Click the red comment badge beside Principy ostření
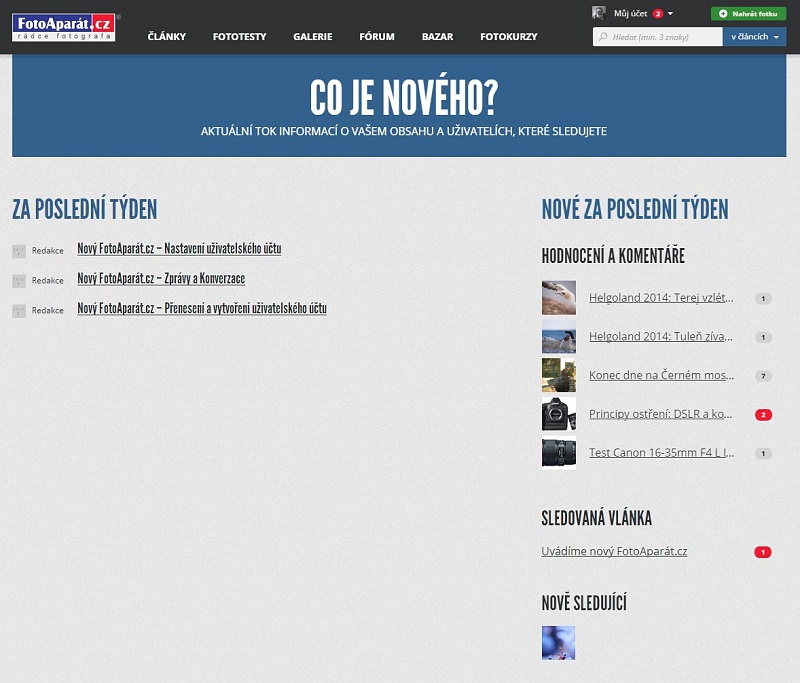The image size is (800, 683). point(763,414)
